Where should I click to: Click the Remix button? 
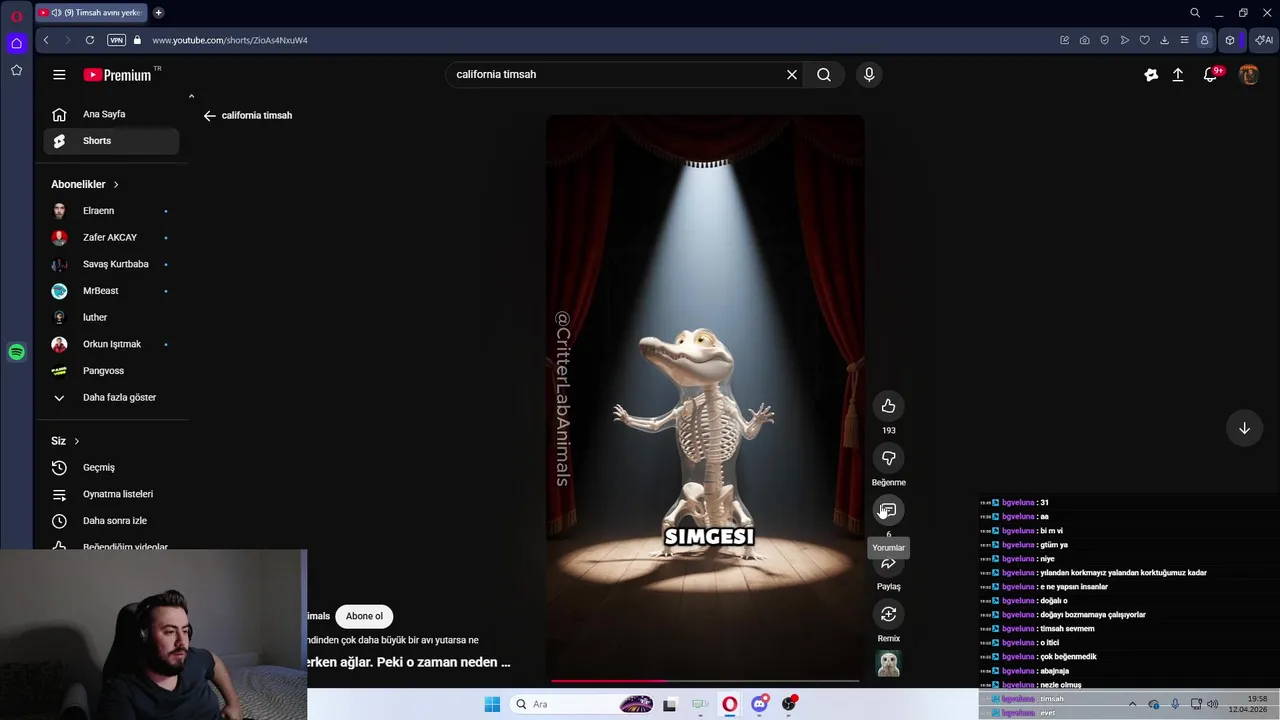[888, 614]
